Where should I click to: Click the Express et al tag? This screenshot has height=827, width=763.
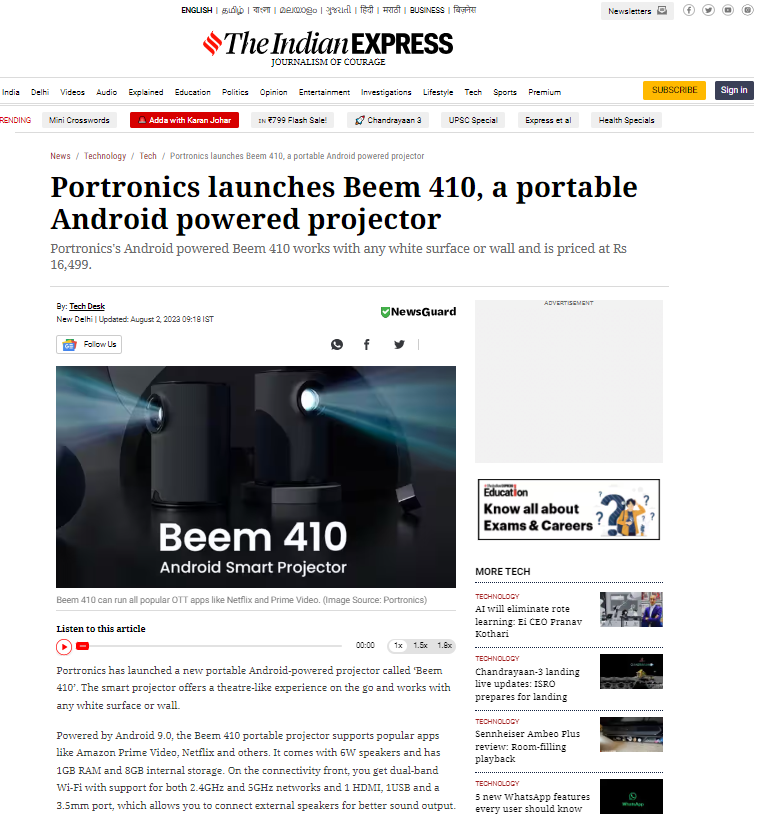coord(548,120)
